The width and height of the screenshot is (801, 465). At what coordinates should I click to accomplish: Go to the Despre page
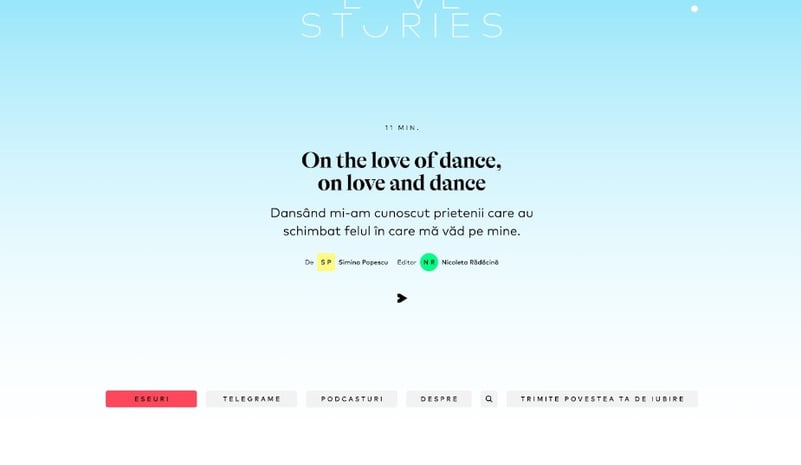[439, 399]
